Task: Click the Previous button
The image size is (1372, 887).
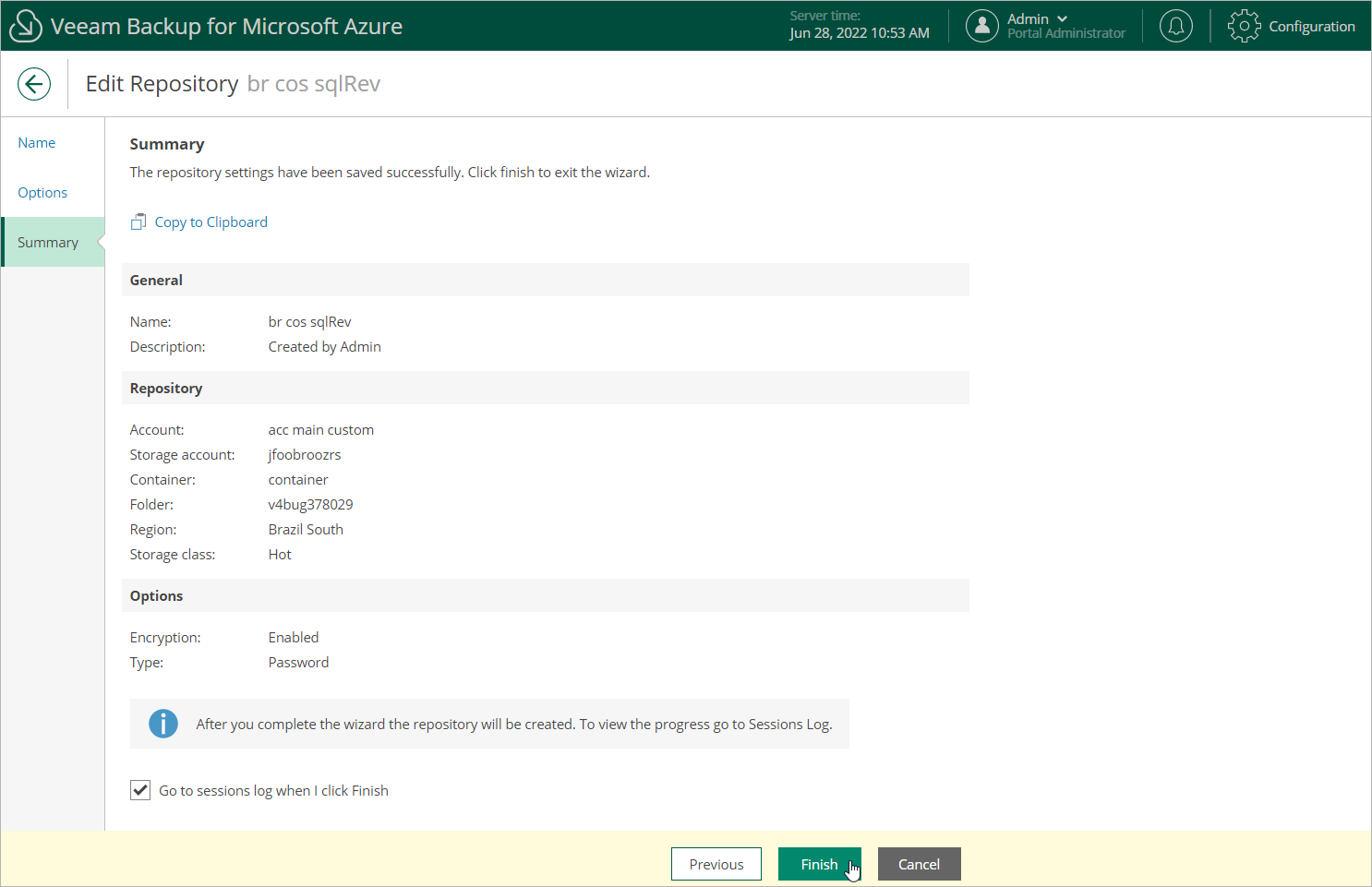Action: [x=716, y=864]
